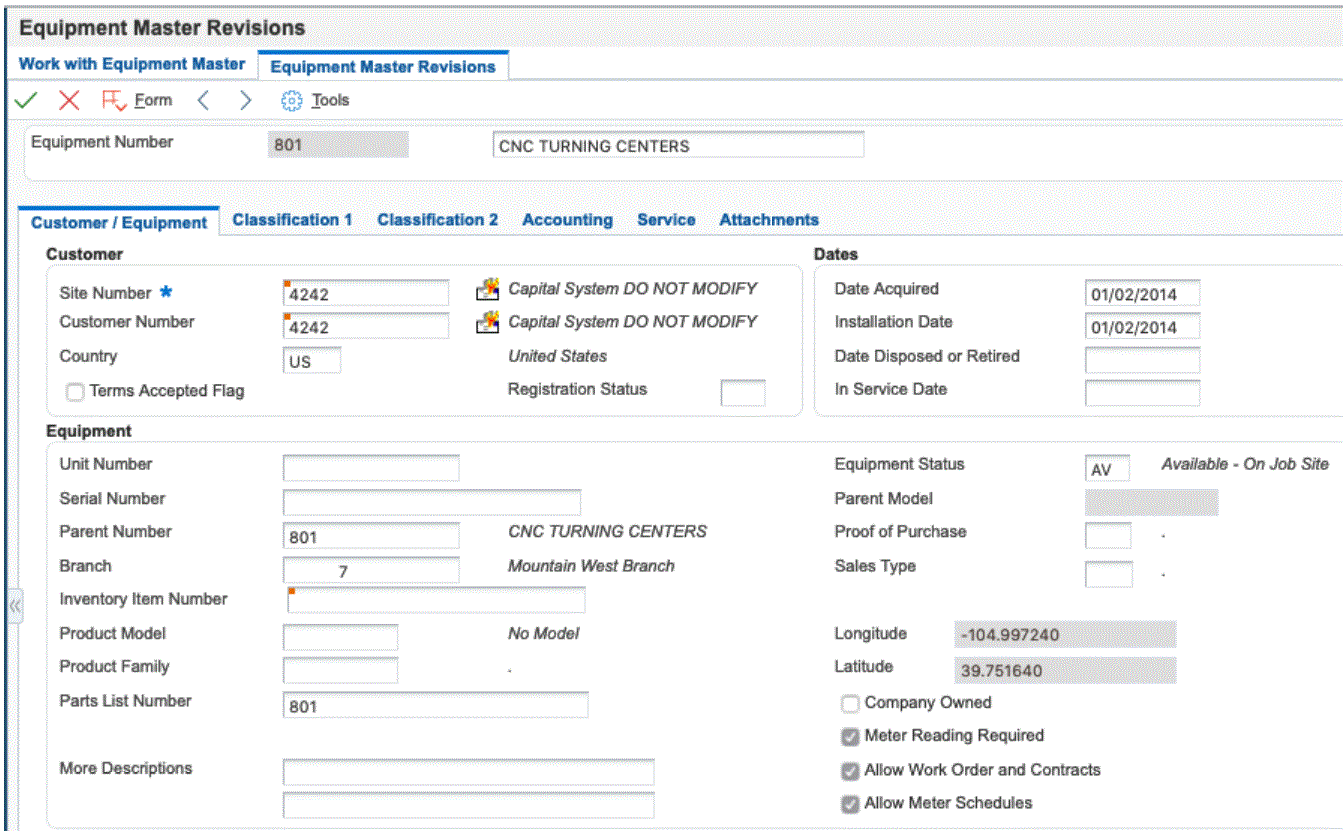Enable the Terms Accepted Flag checkbox
1343x831 pixels.
tap(75, 392)
